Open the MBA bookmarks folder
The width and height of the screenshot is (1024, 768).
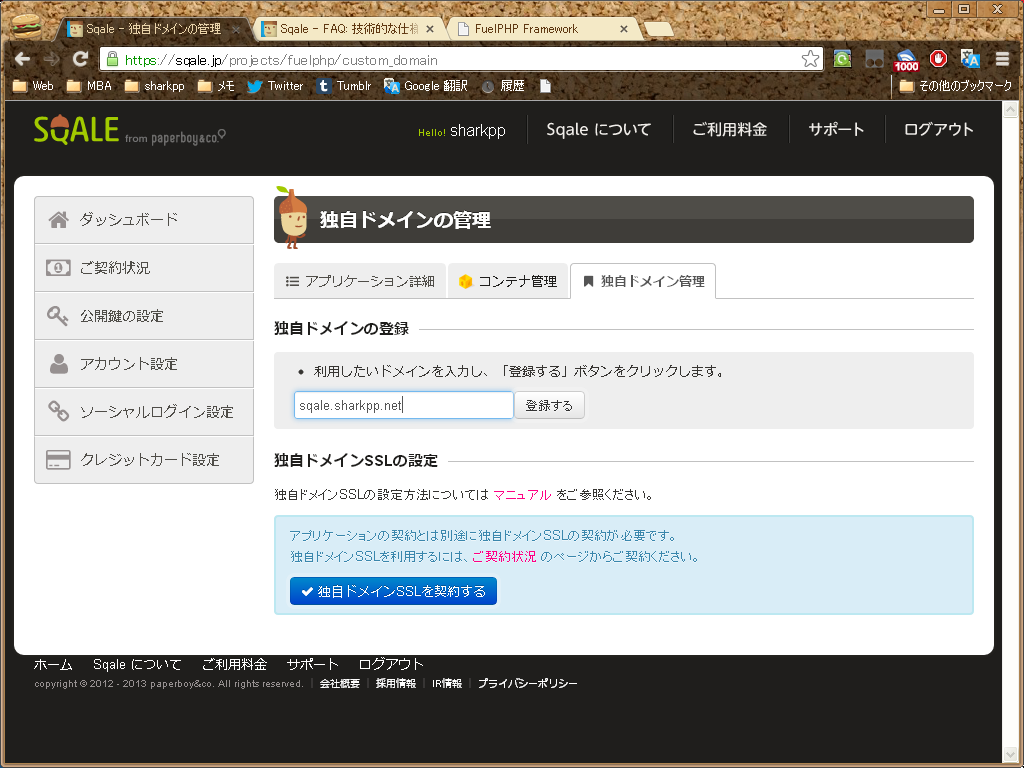89,86
